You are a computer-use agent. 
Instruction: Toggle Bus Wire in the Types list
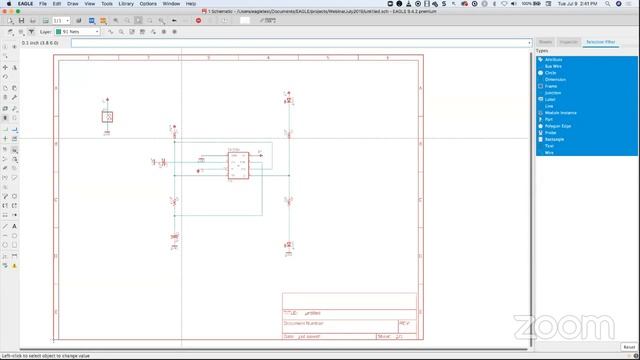pos(587,66)
